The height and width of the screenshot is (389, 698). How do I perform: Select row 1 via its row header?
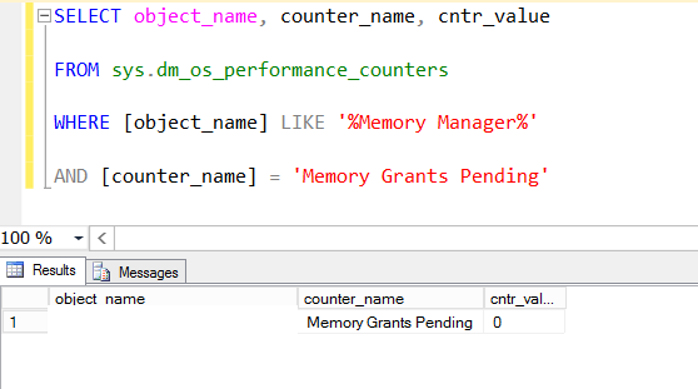click(x=24, y=322)
